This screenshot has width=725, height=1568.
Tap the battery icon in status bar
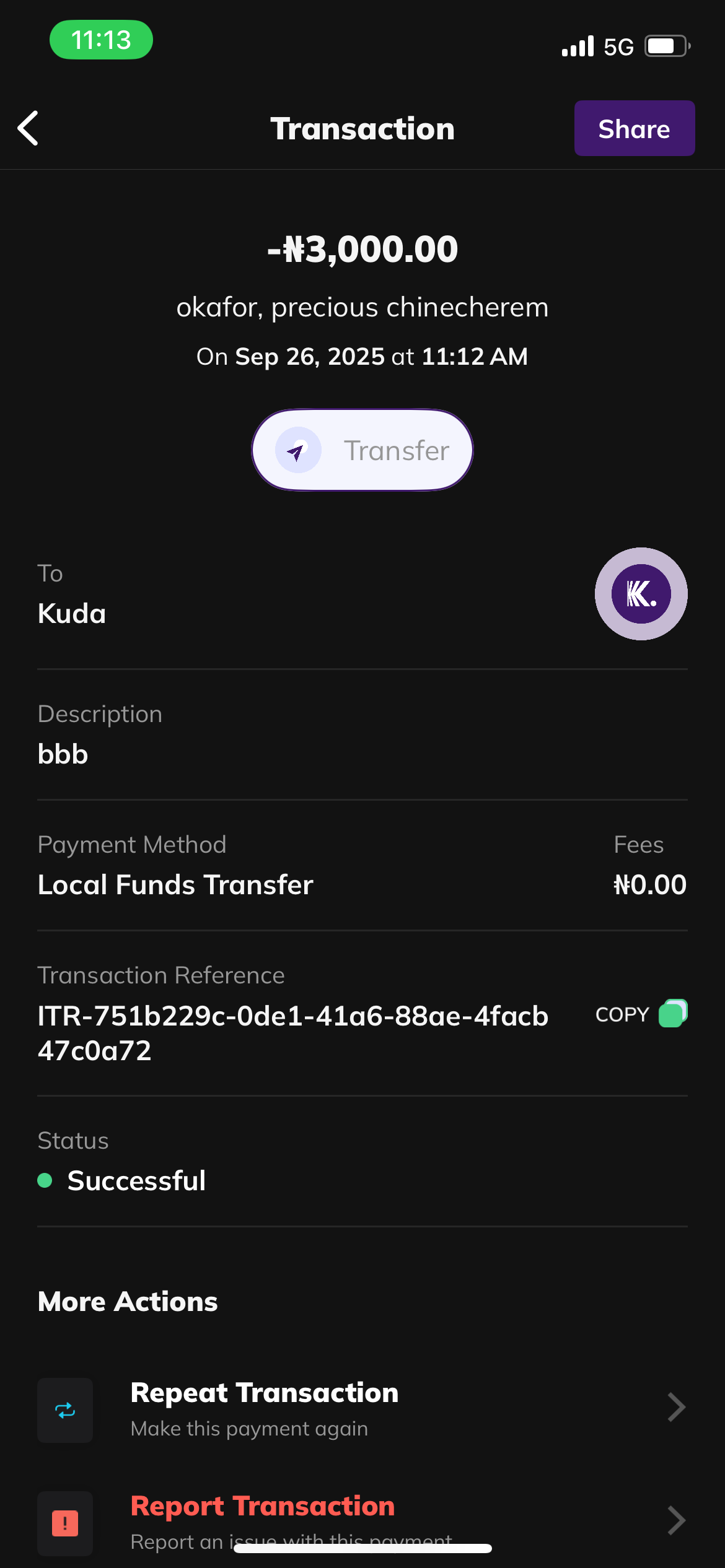coord(667,46)
